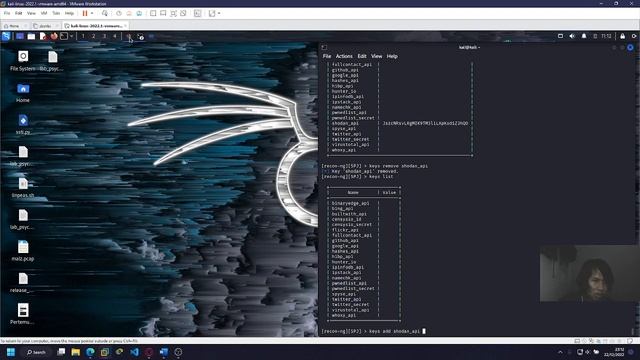This screenshot has height=360, width=640.
Task: Open the VM menu
Action: pos(44,13)
